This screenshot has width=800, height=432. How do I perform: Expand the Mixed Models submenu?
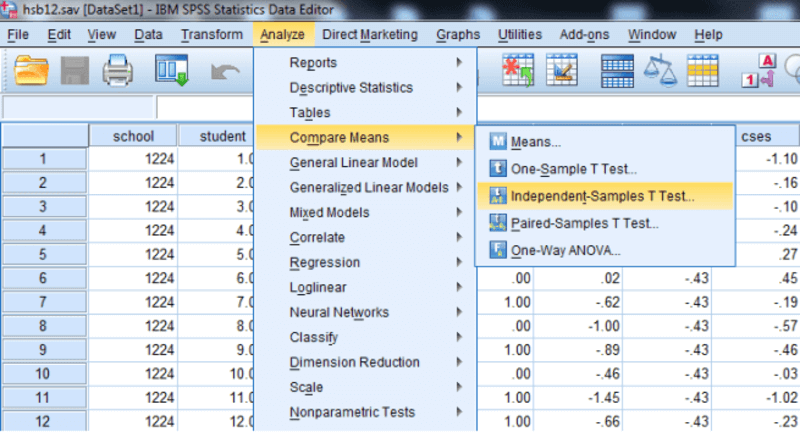pyautogui.click(x=366, y=212)
